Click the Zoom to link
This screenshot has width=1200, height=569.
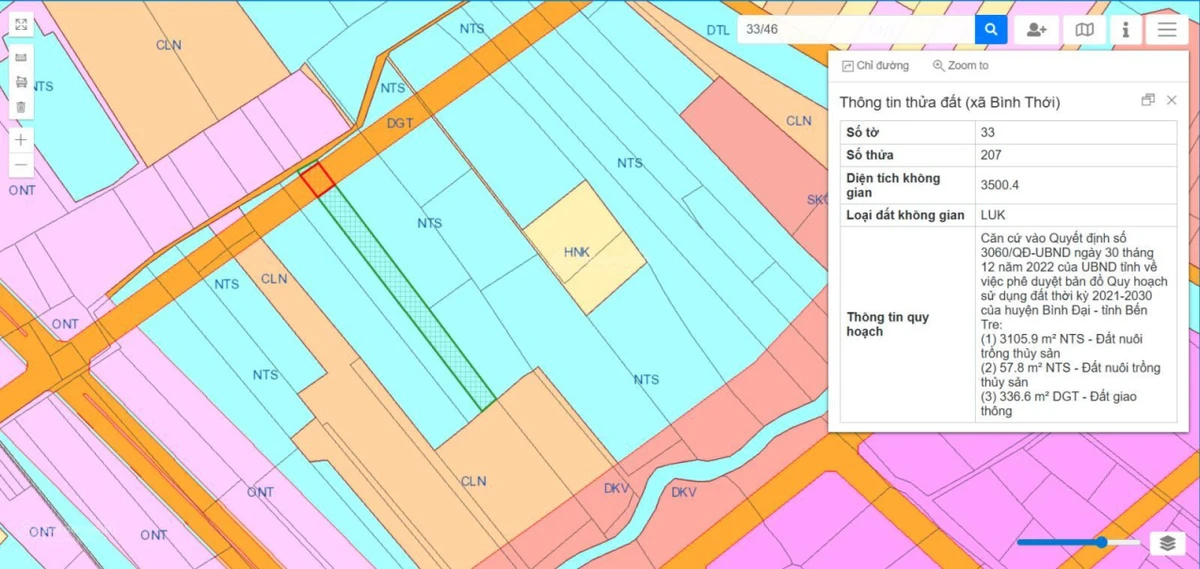(x=961, y=66)
